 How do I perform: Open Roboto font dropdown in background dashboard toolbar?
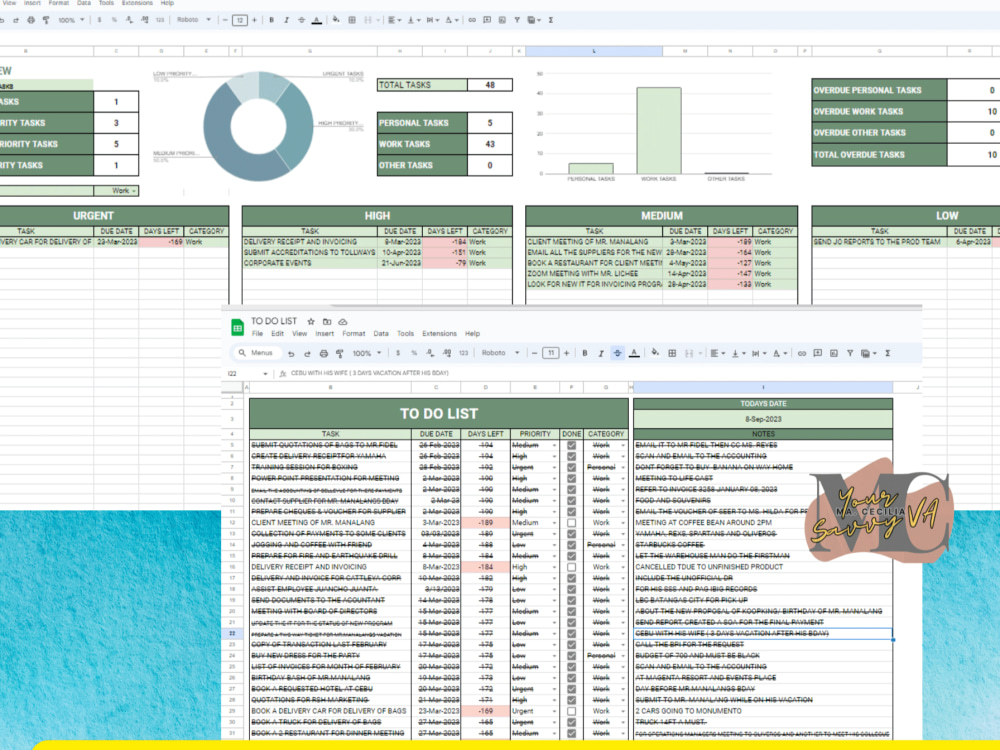coord(194,20)
